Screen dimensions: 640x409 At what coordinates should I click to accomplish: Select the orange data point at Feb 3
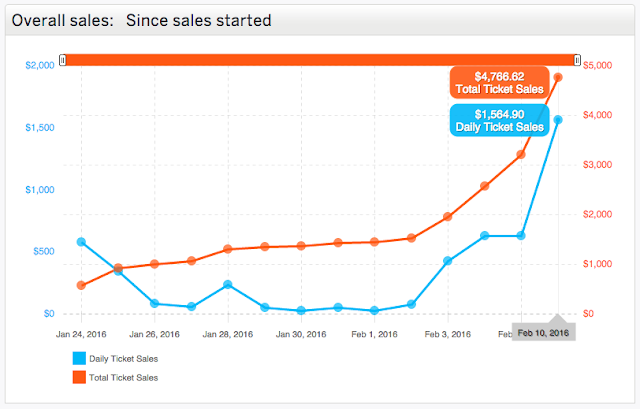[x=448, y=217]
